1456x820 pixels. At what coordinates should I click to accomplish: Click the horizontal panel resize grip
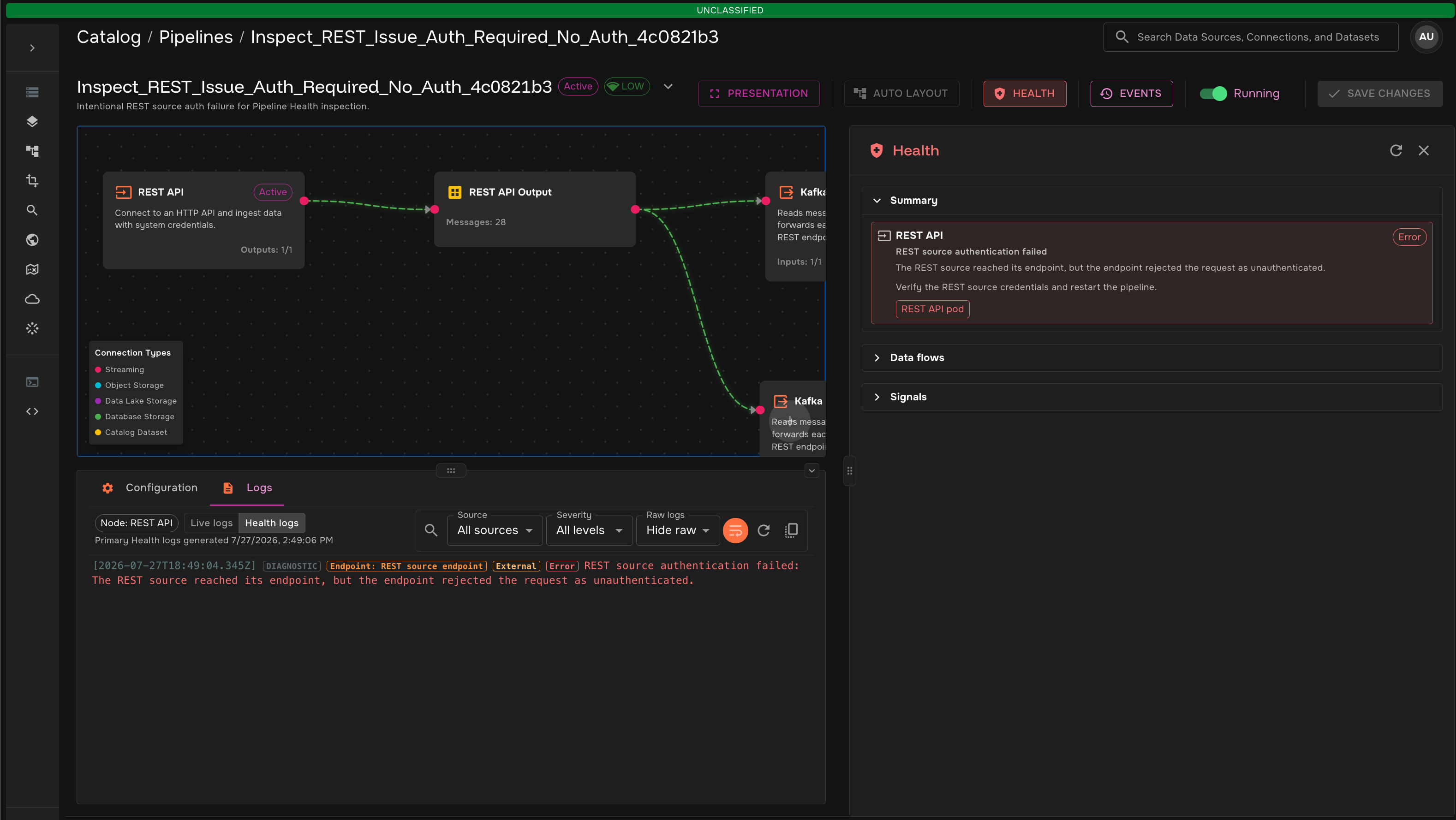[450, 471]
